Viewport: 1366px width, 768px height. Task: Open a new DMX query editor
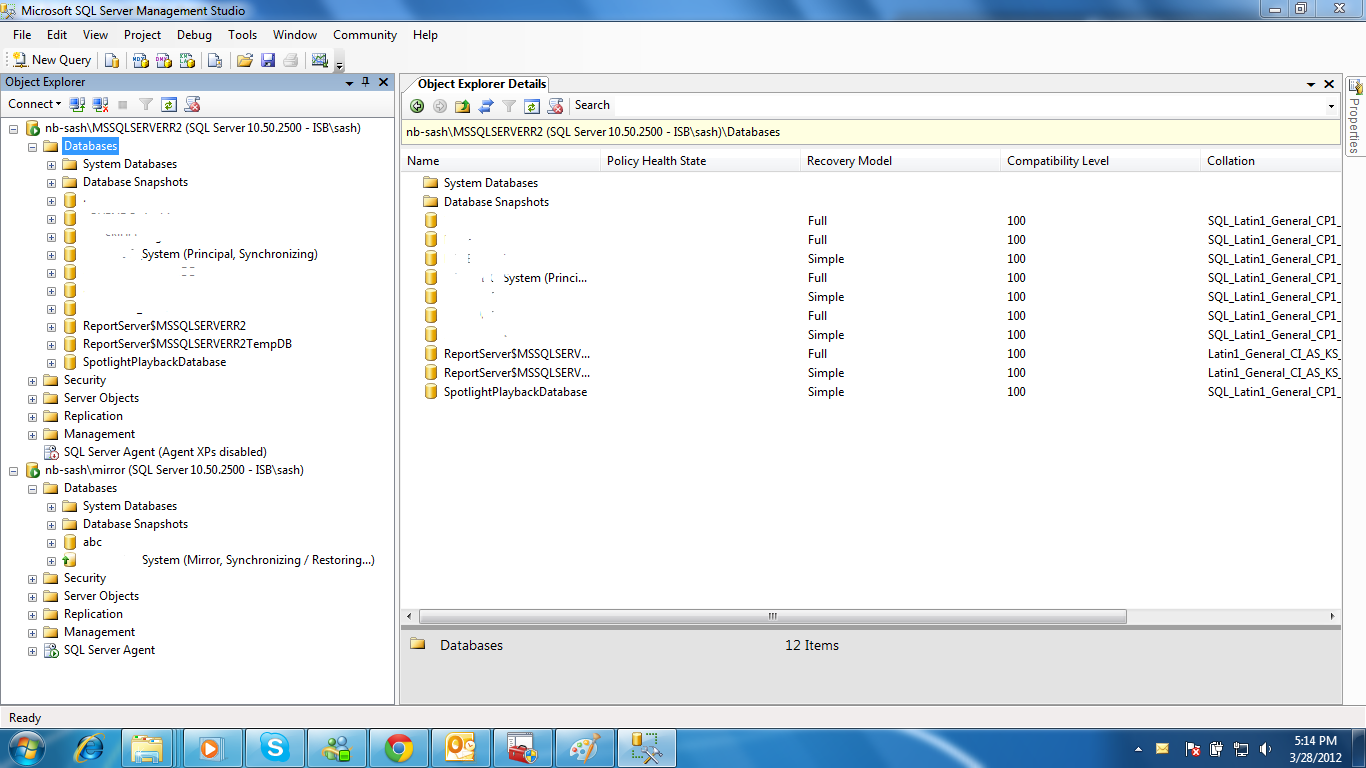(x=164, y=60)
